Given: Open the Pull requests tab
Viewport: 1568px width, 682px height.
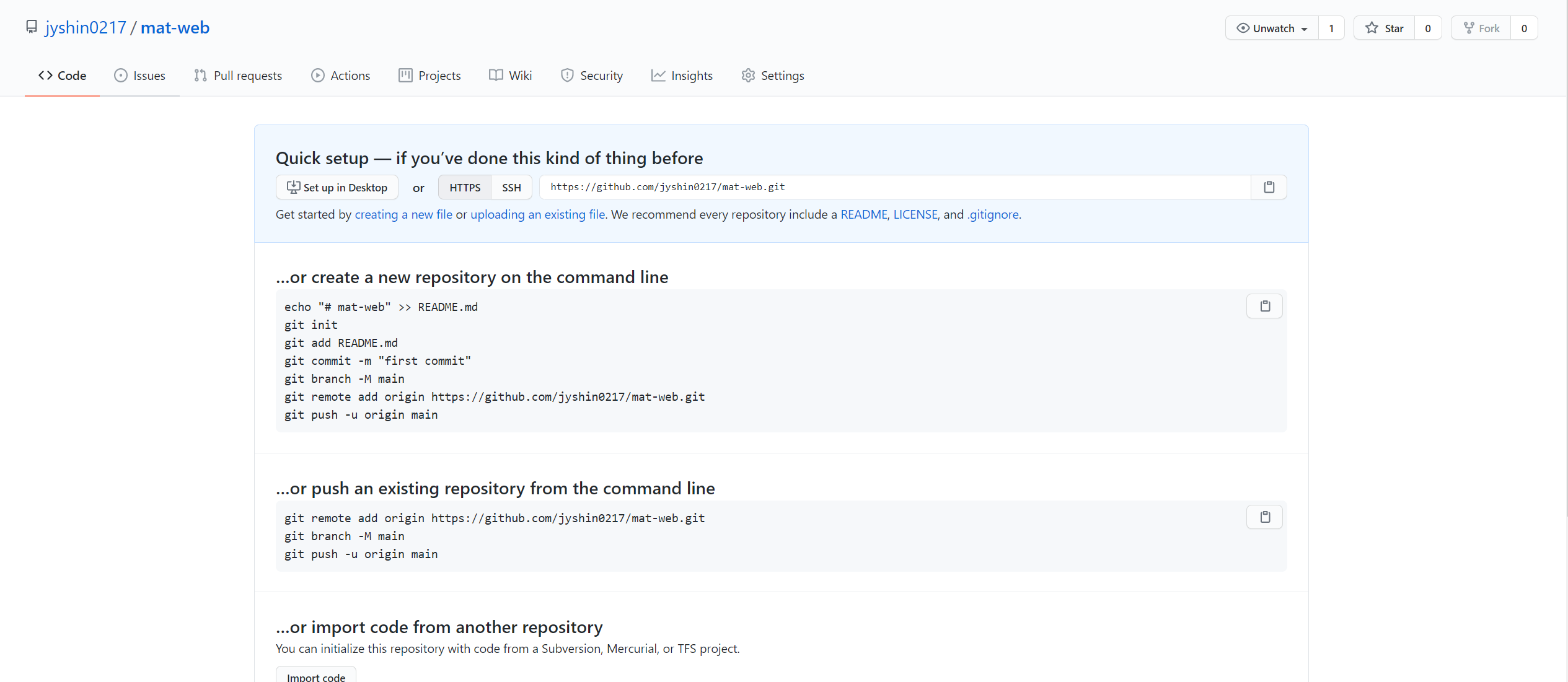Looking at the screenshot, I should coord(238,76).
